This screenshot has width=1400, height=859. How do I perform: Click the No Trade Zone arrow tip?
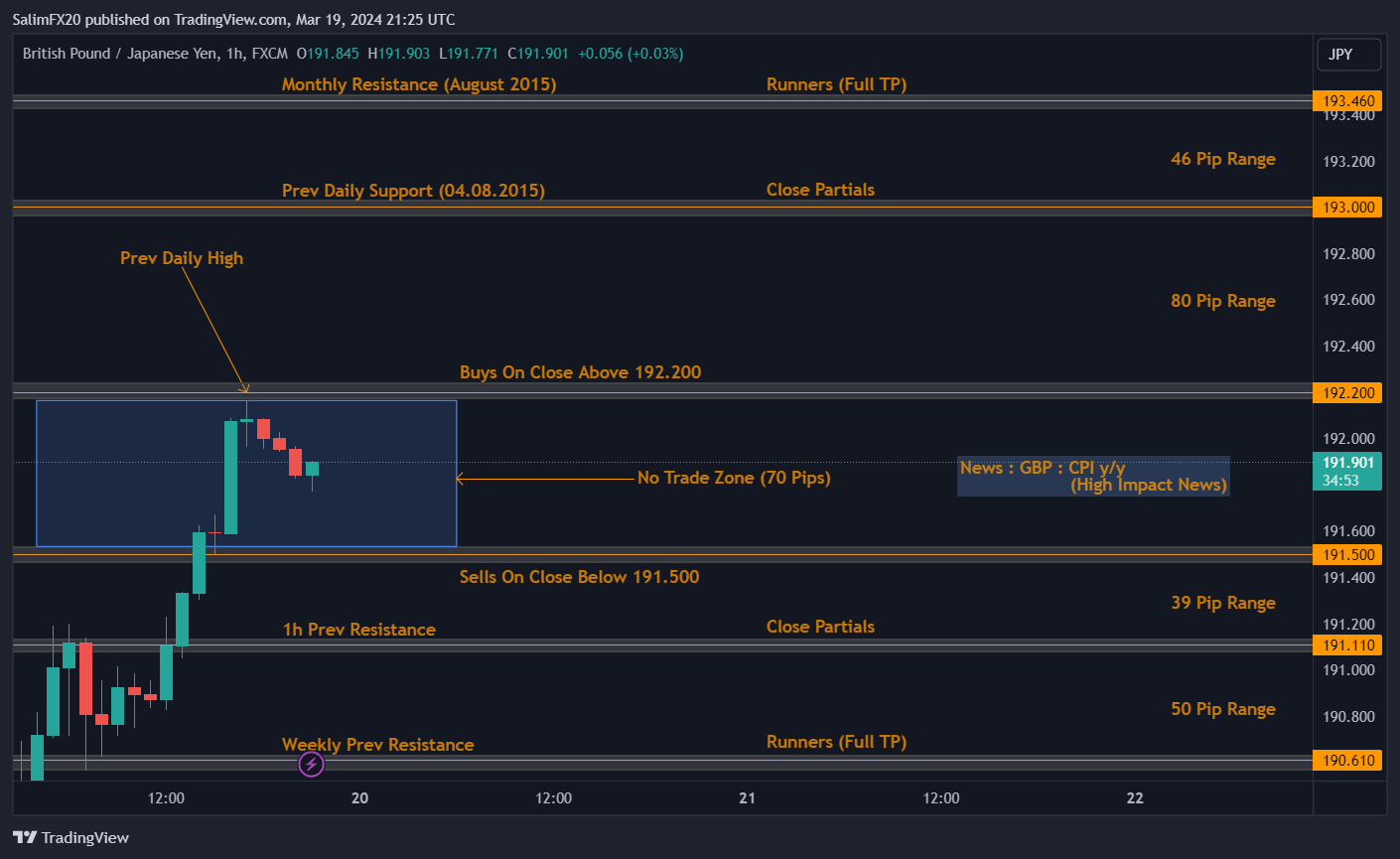(x=459, y=479)
